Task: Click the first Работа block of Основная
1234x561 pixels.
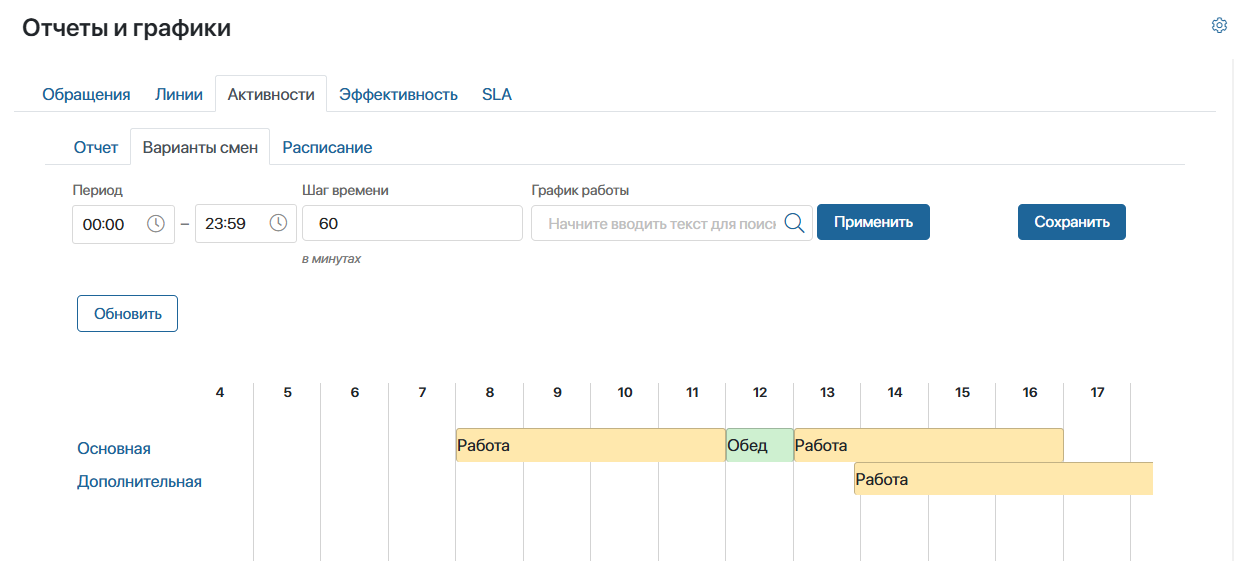Action: coord(590,445)
